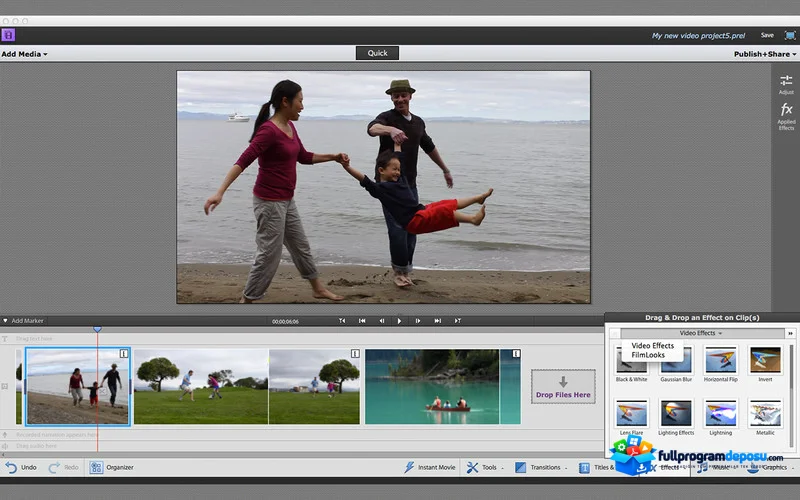Click the timeline horizontal scrollbar
This screenshot has width=800, height=500.
[302, 454]
